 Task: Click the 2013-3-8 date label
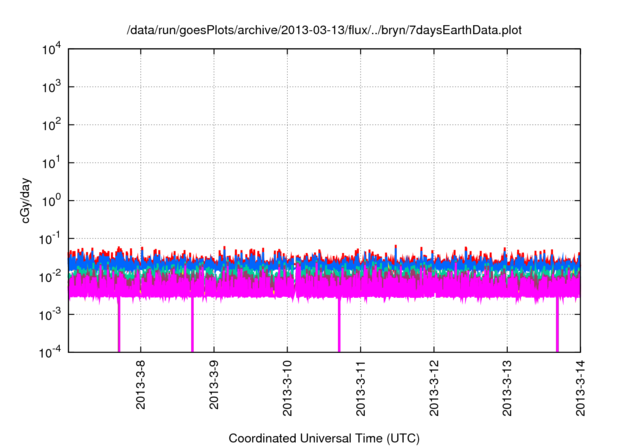[x=141, y=384]
